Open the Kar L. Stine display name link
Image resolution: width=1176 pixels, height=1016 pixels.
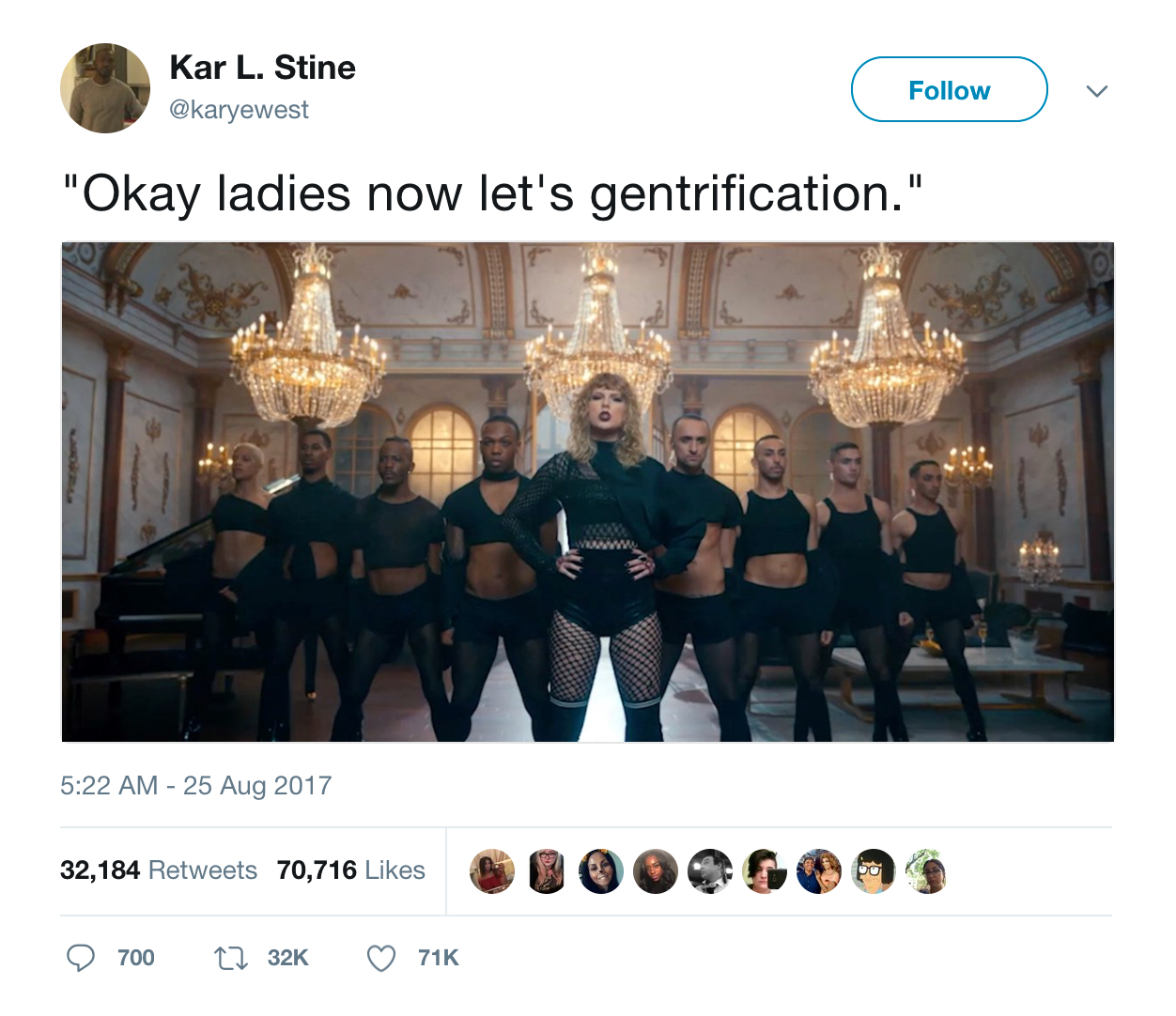pos(263,68)
